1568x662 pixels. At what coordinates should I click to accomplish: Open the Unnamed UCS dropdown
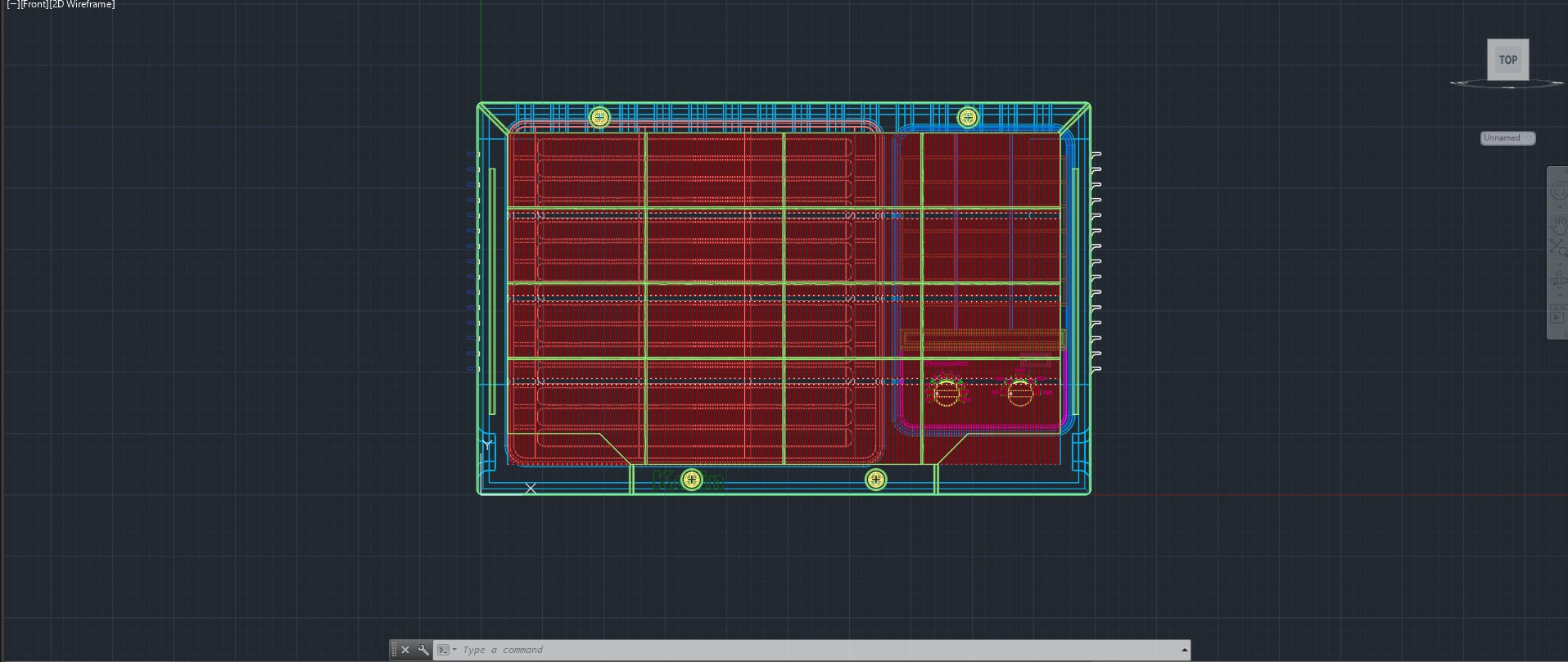click(x=1507, y=138)
